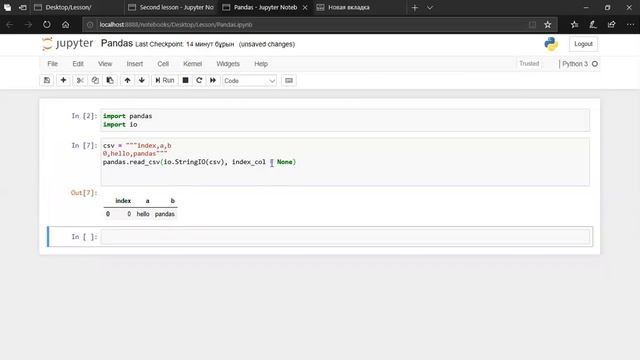Expand the tab list chevron

[x=430, y=8]
